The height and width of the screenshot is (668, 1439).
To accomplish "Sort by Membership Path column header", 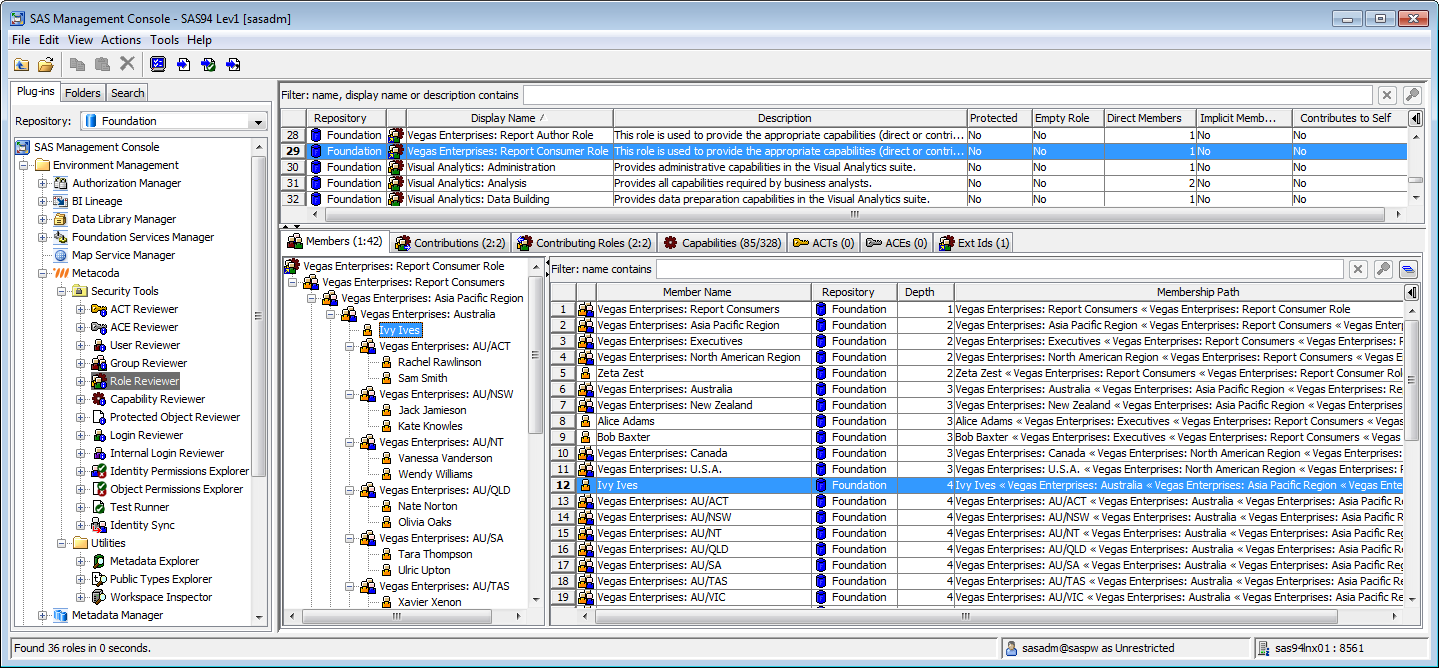I will coord(1179,292).
